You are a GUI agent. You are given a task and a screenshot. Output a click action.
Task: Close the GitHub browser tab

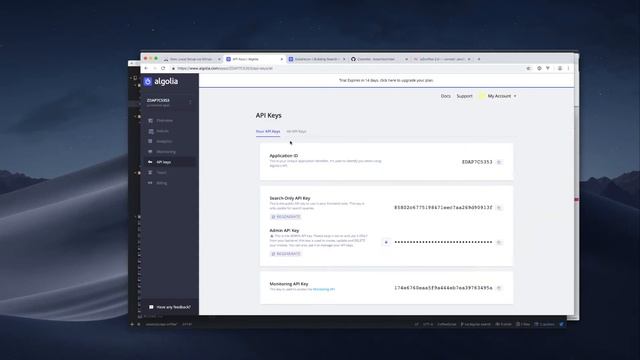pos(406,59)
